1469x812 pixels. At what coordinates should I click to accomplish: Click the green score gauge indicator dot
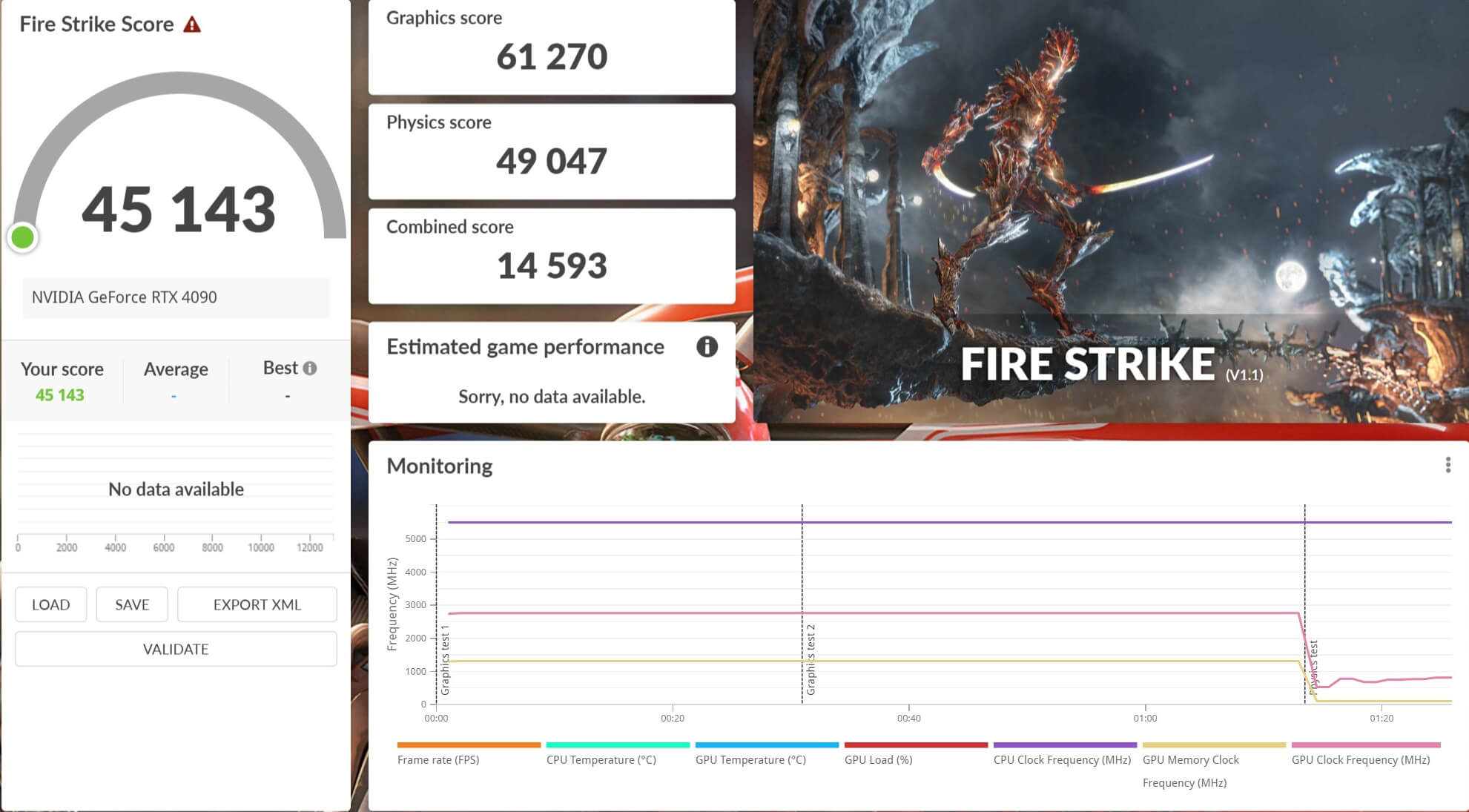tap(23, 237)
